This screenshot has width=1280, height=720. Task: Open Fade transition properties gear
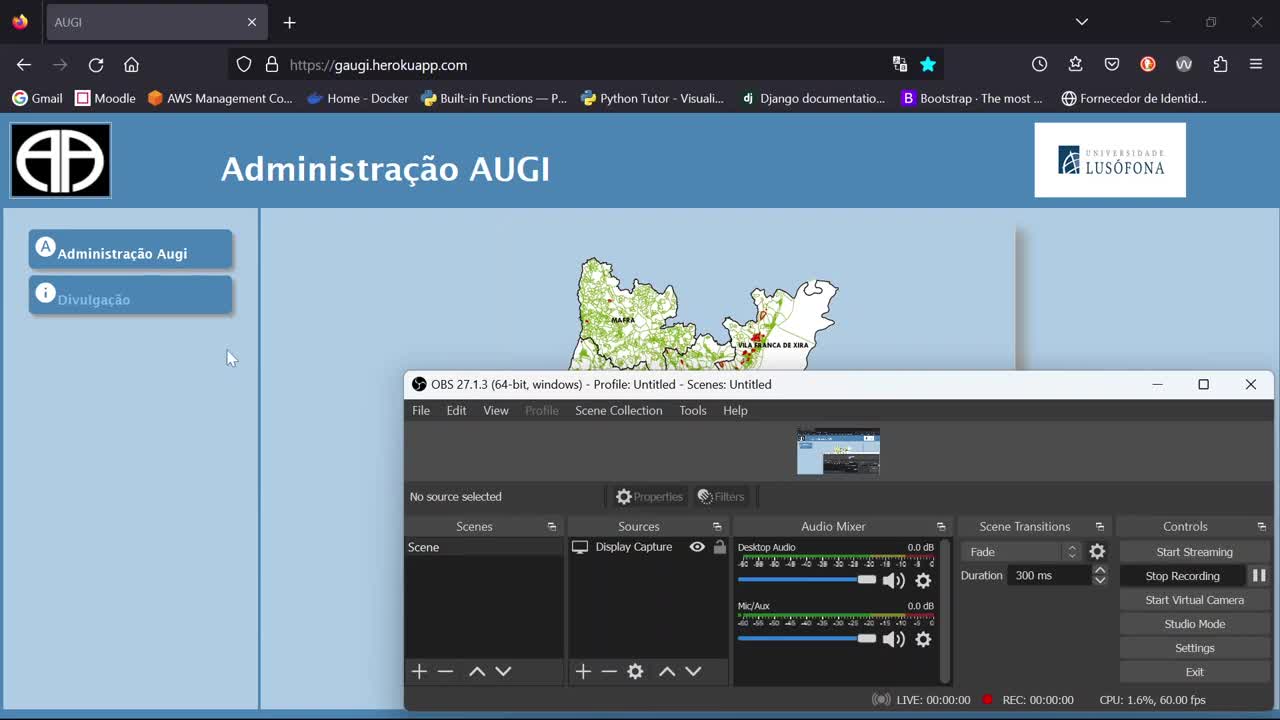1097,552
